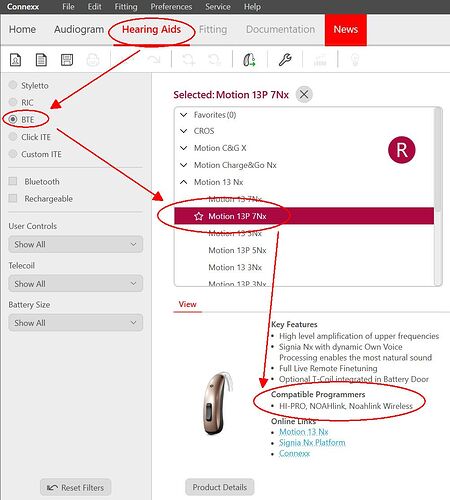Image resolution: width=450 pixels, height=500 pixels.
Task: Enable the Rechargeable filter checkbox
Action: coord(13,198)
